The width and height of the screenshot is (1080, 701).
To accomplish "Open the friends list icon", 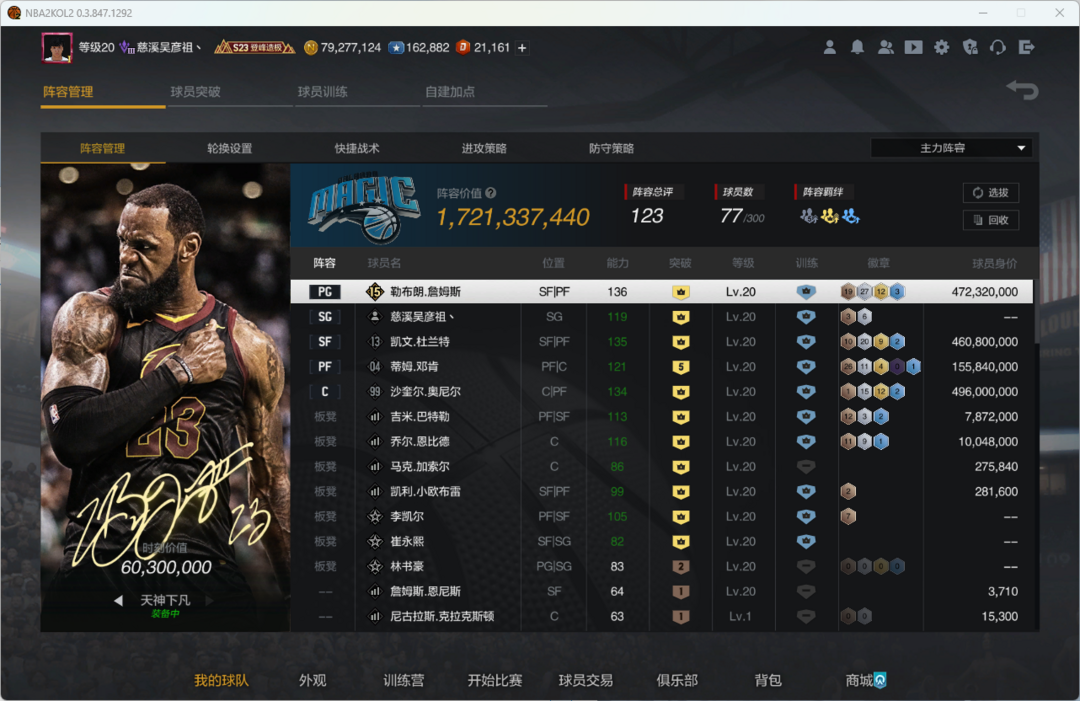I will pyautogui.click(x=886, y=48).
